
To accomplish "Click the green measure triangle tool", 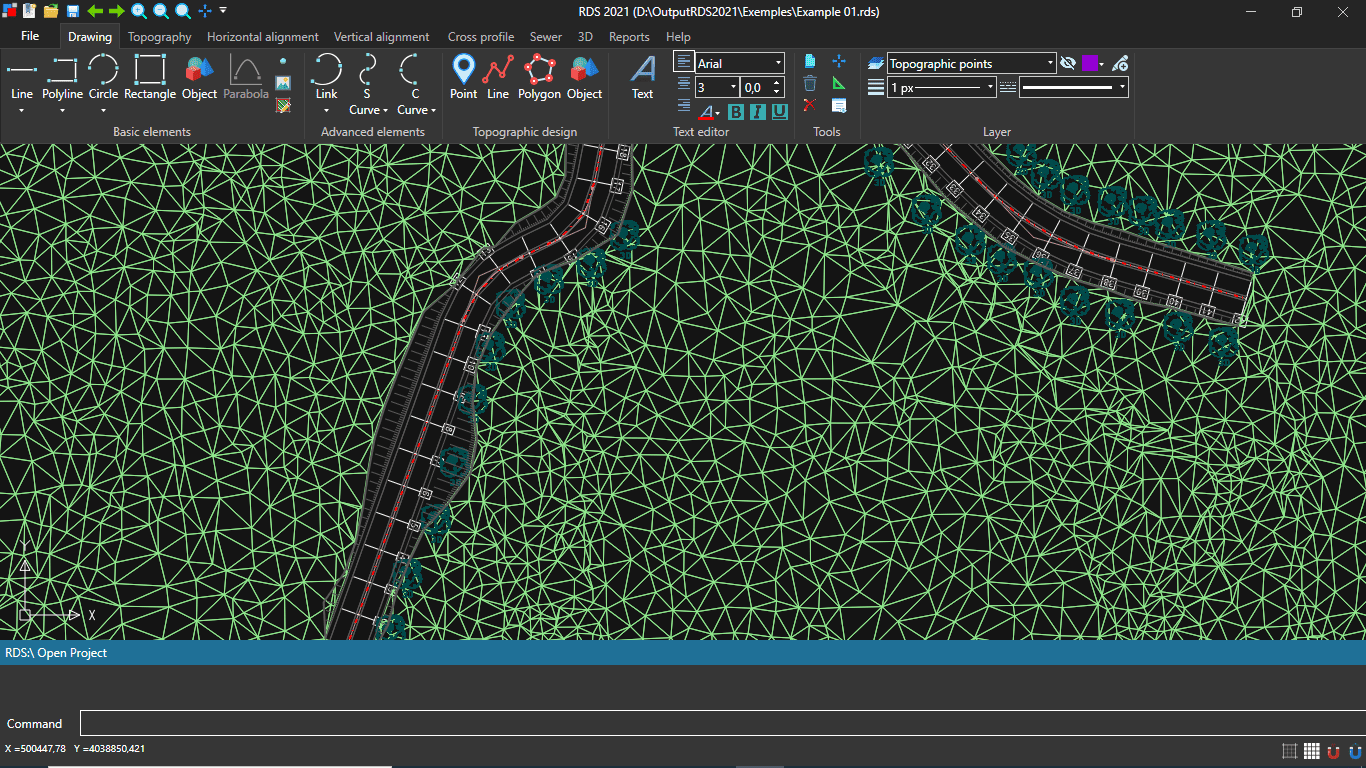I will pyautogui.click(x=838, y=85).
